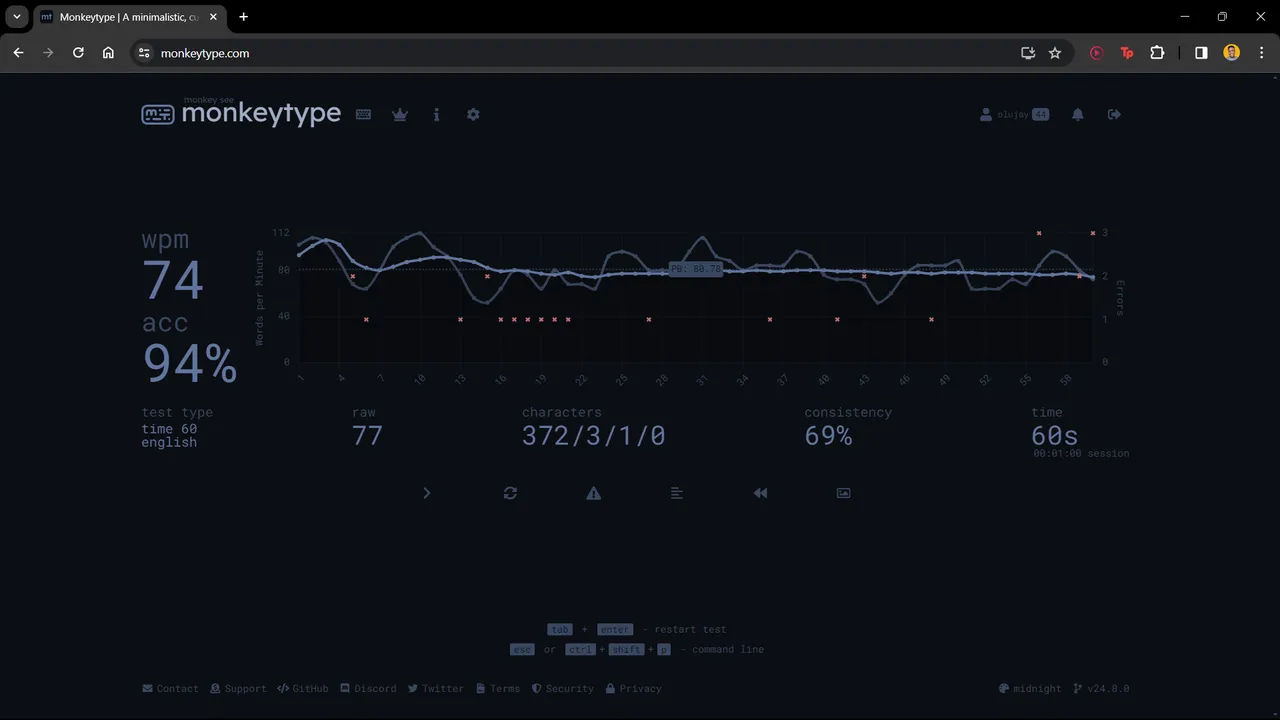Image resolution: width=1280 pixels, height=720 pixels.
Task: Open the v24.8.0 version changelog
Action: pyautogui.click(x=1101, y=689)
